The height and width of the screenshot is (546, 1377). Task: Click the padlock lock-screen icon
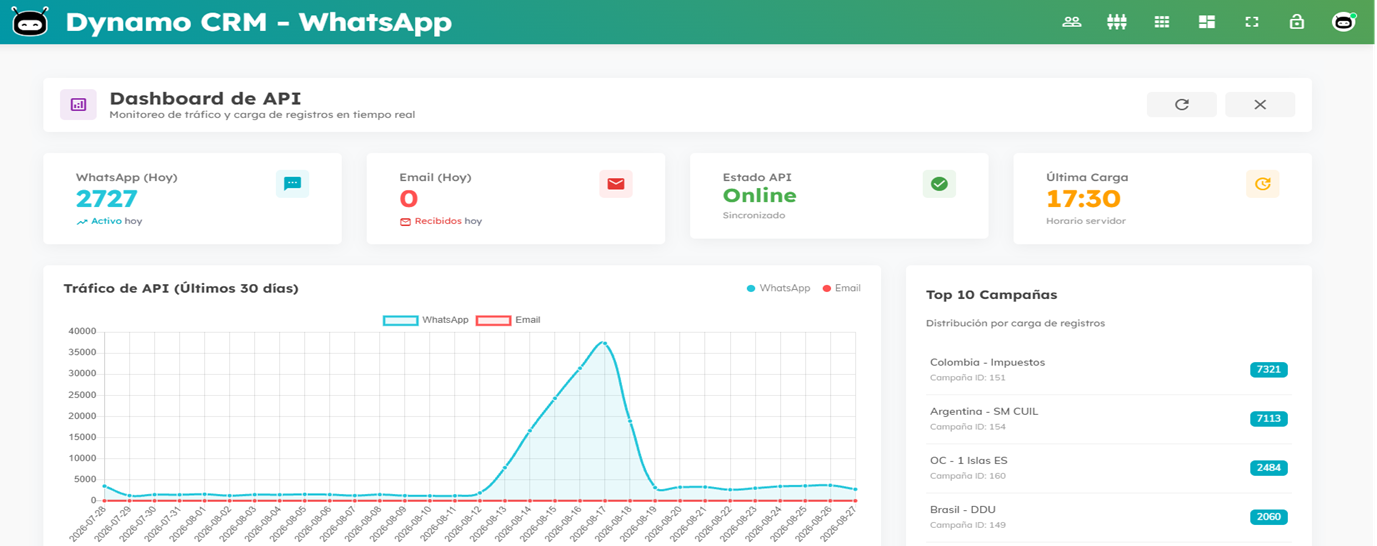pos(1297,21)
